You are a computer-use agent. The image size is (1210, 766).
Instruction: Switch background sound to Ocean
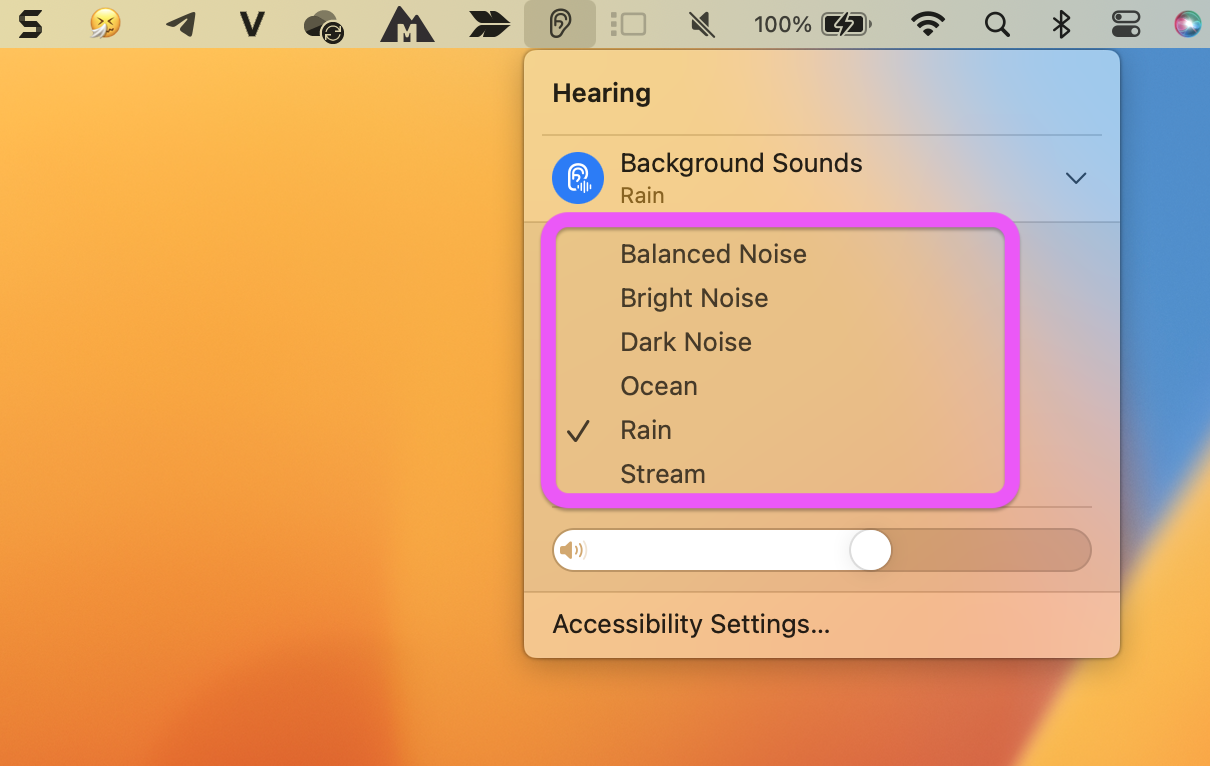(659, 386)
